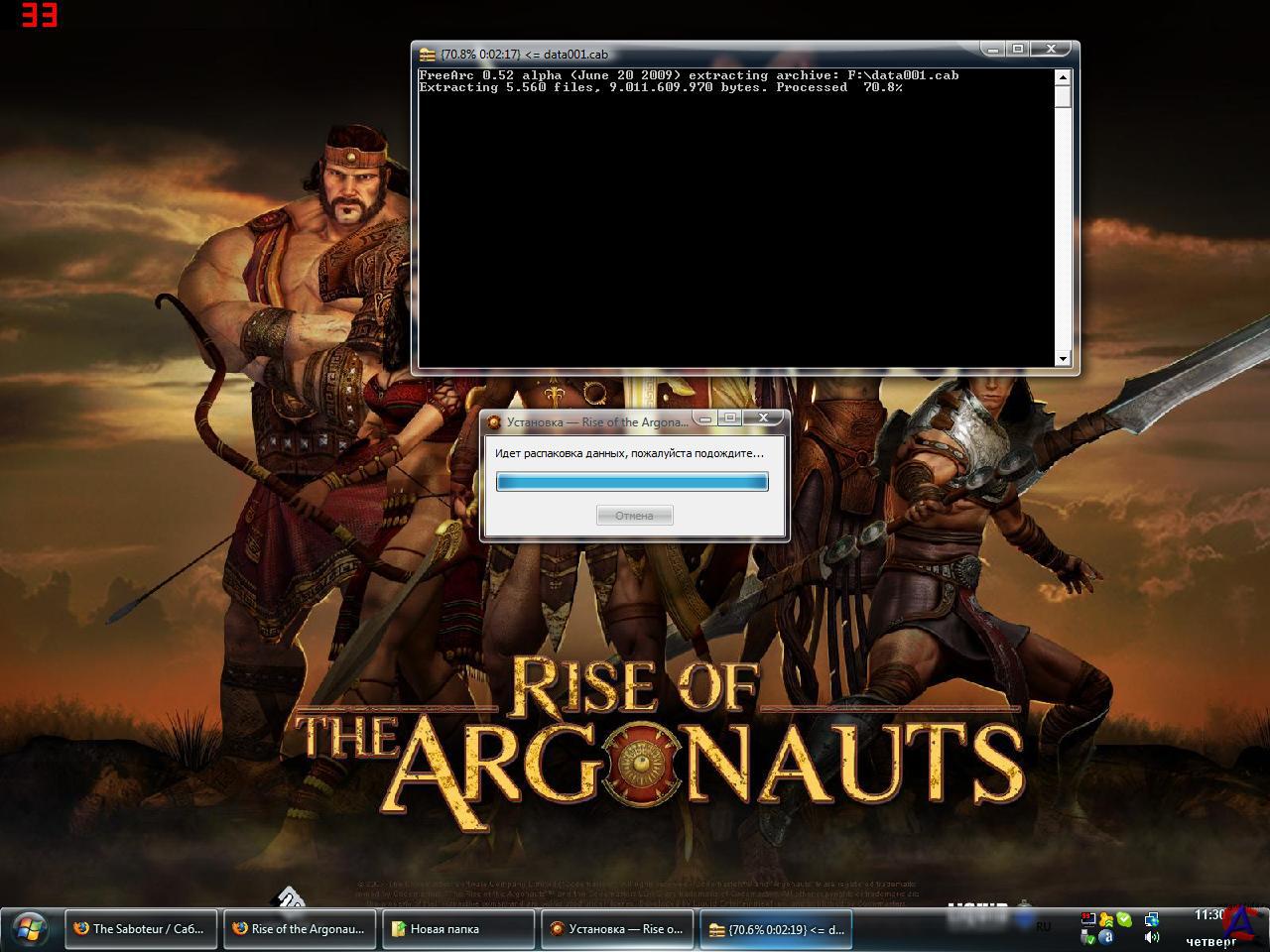1270x952 pixels.
Task: Click the network icon in system tray
Action: (1151, 919)
